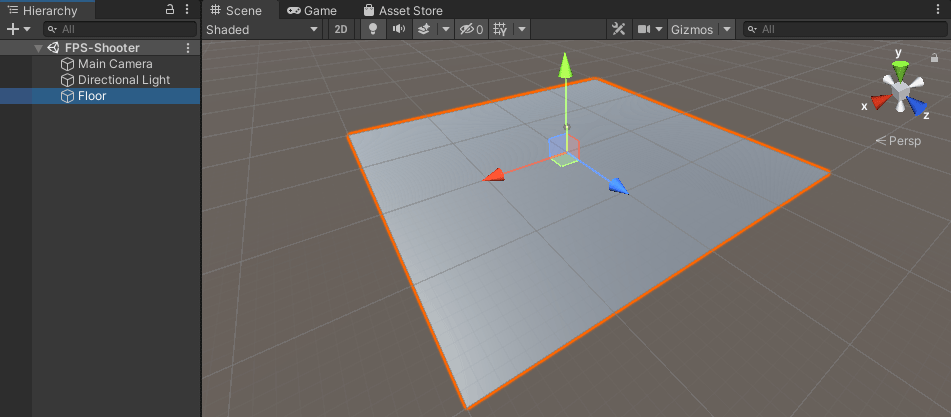The image size is (951, 417).
Task: Switch to the Game tab
Action: (312, 10)
